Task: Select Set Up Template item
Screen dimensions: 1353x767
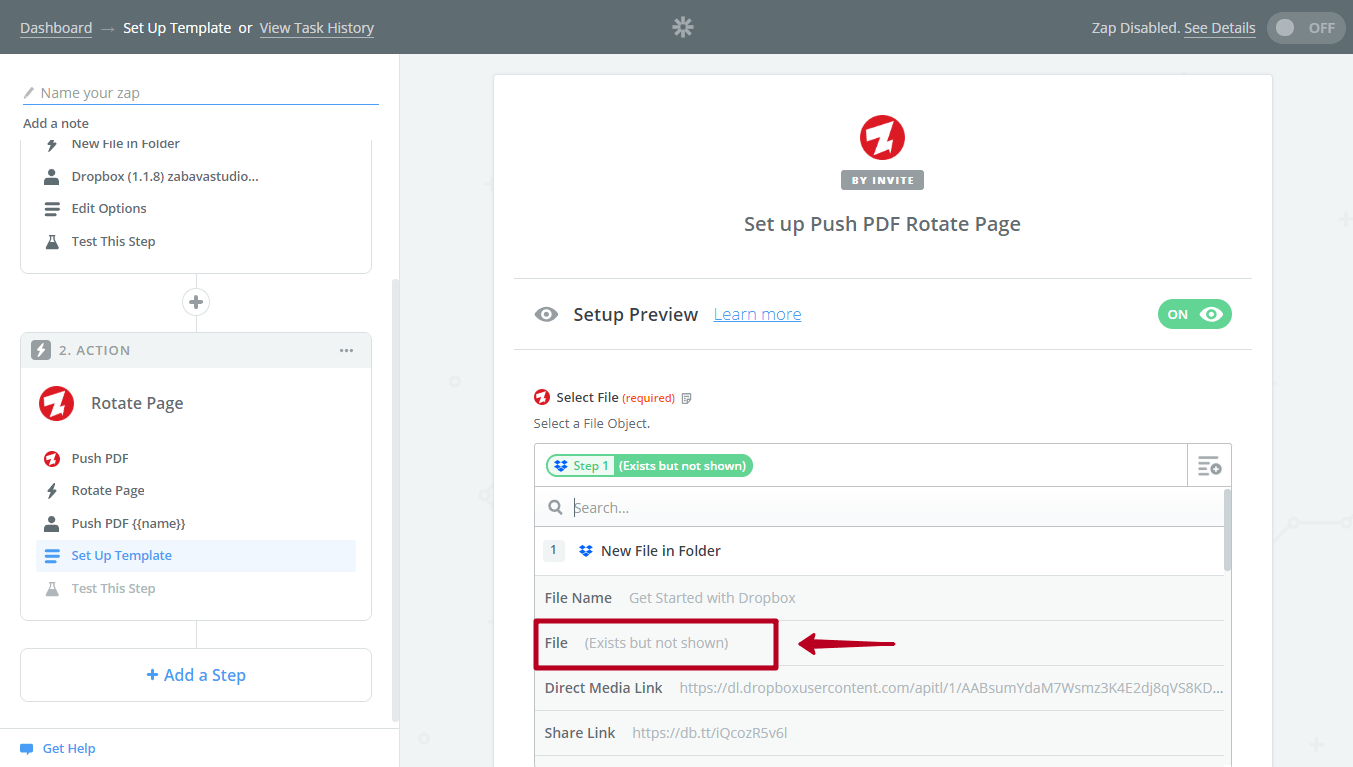Action: tap(196, 556)
